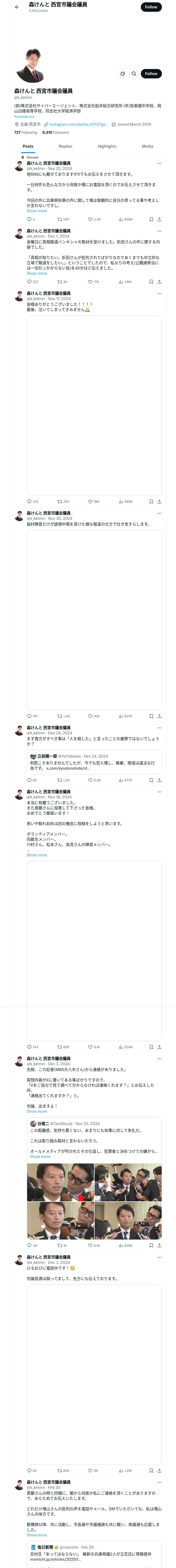
Task: Expand "Show more" on the Dec 1 post
Action: coord(37,273)
